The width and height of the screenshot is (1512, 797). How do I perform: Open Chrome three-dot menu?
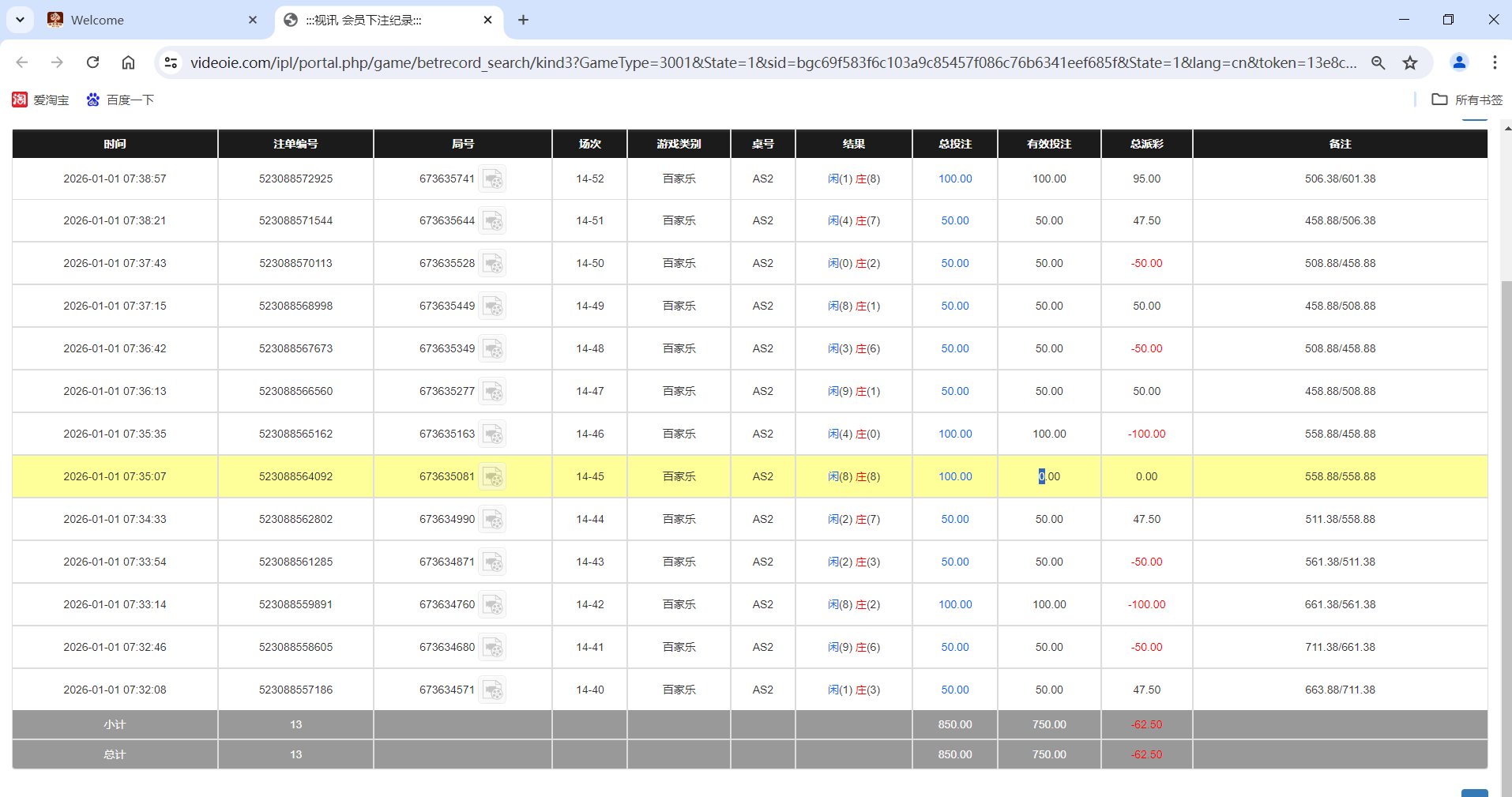point(1495,62)
